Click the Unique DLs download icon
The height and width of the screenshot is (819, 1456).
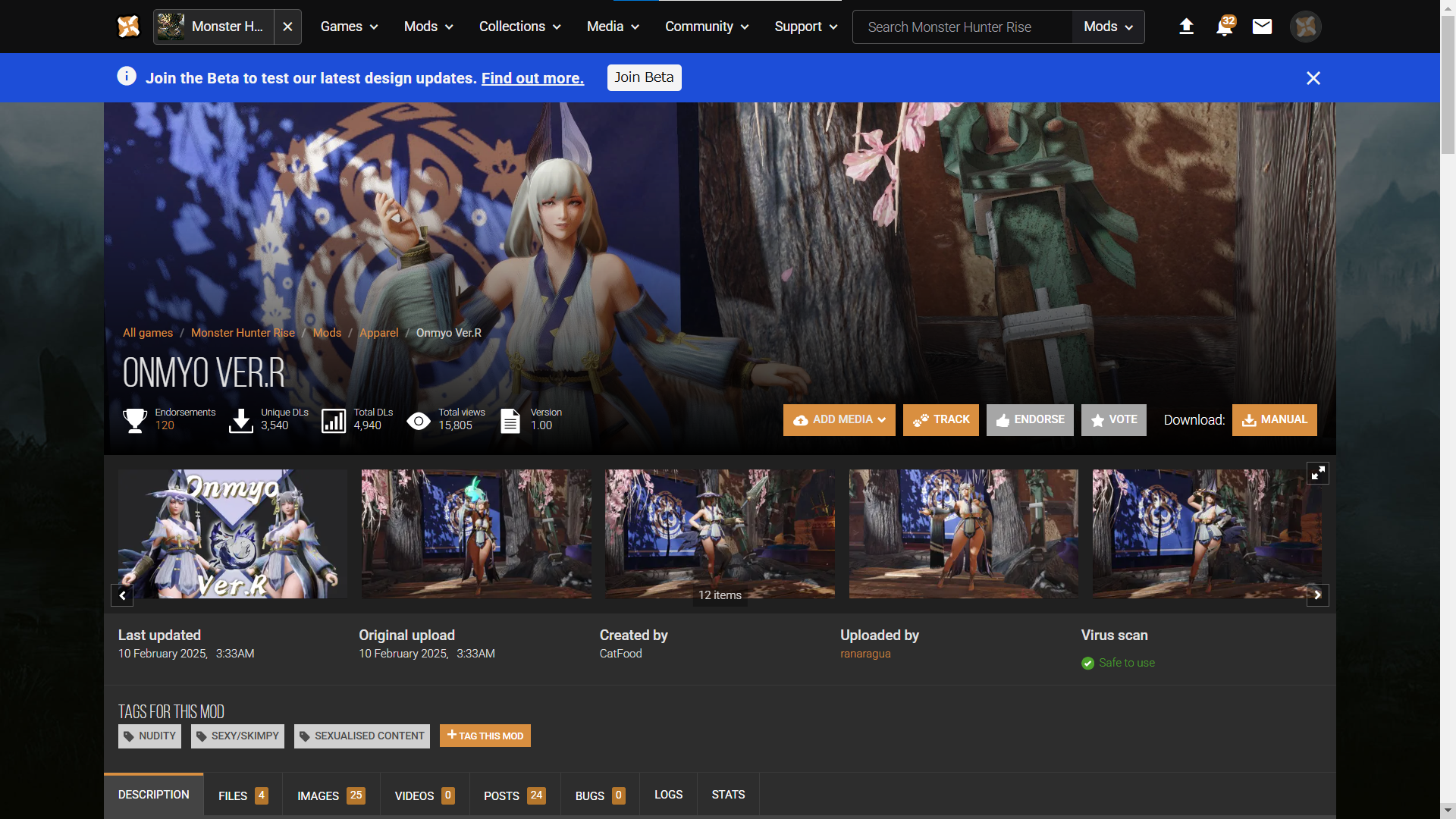click(x=241, y=420)
